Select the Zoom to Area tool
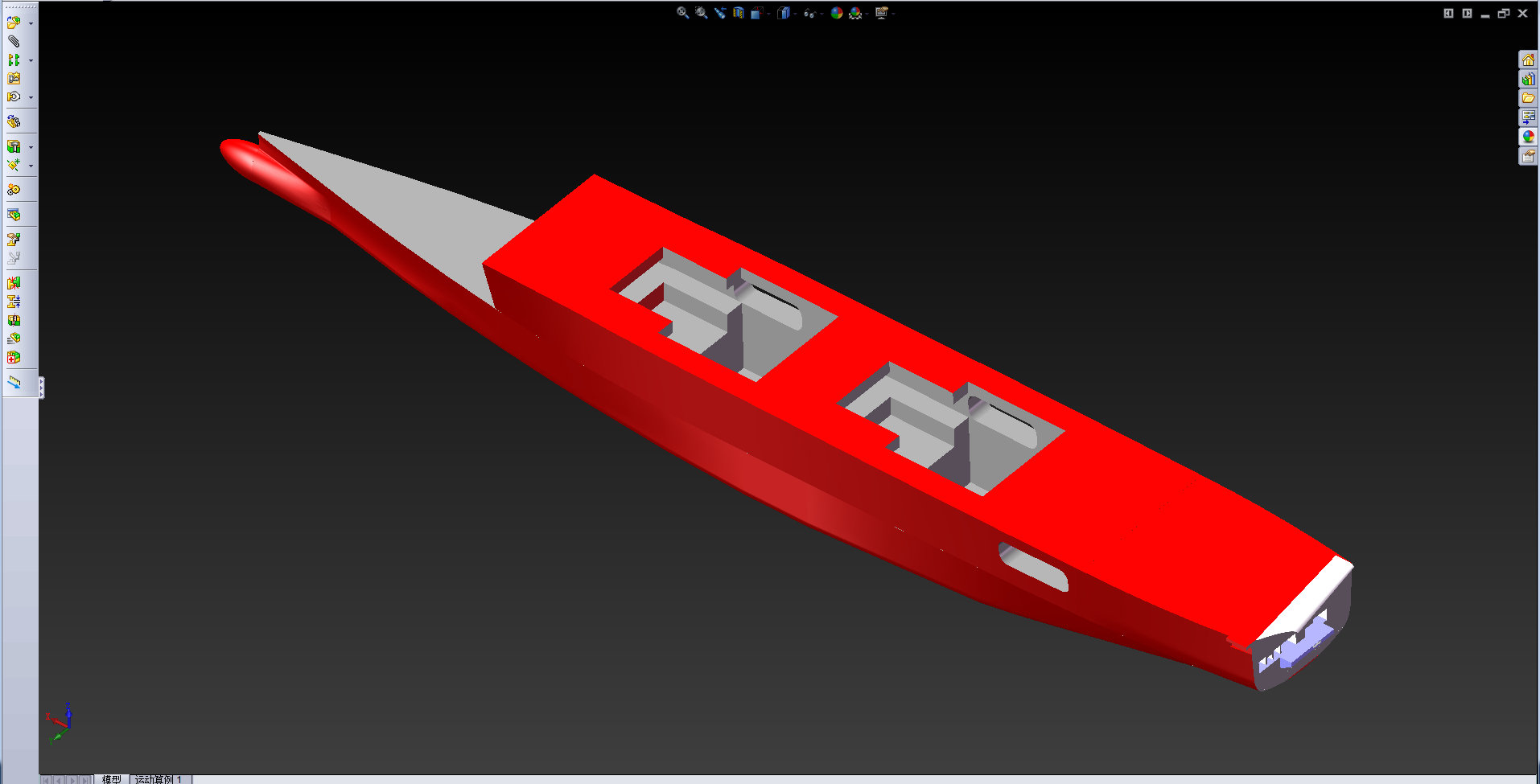1540x784 pixels. tap(702, 13)
